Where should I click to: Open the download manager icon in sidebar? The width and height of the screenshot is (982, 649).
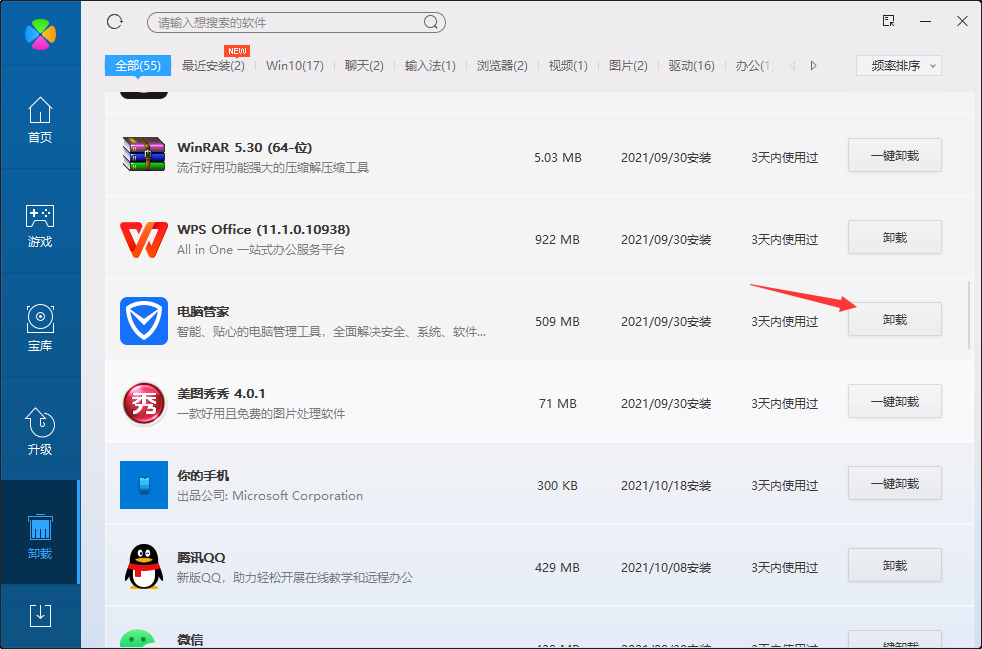(x=40, y=616)
